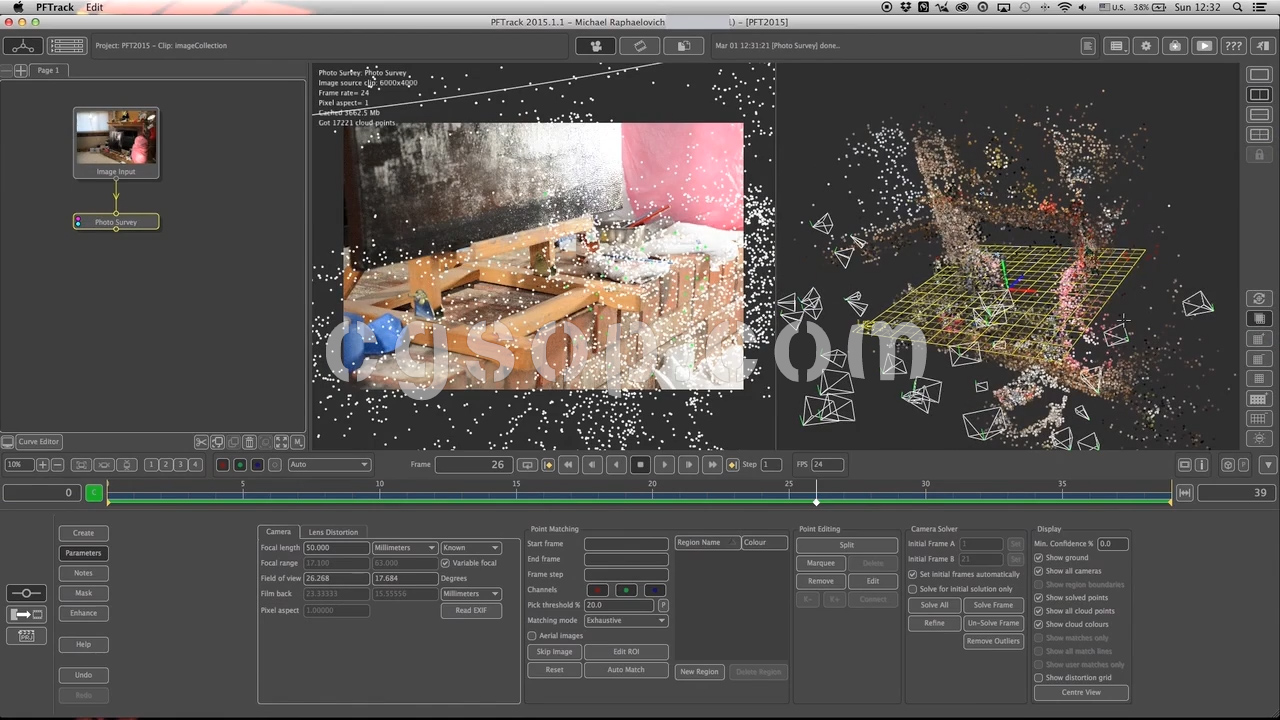Image resolution: width=1280 pixels, height=720 pixels.
Task: Enable the Show distortion grid checkbox
Action: click(x=1038, y=678)
